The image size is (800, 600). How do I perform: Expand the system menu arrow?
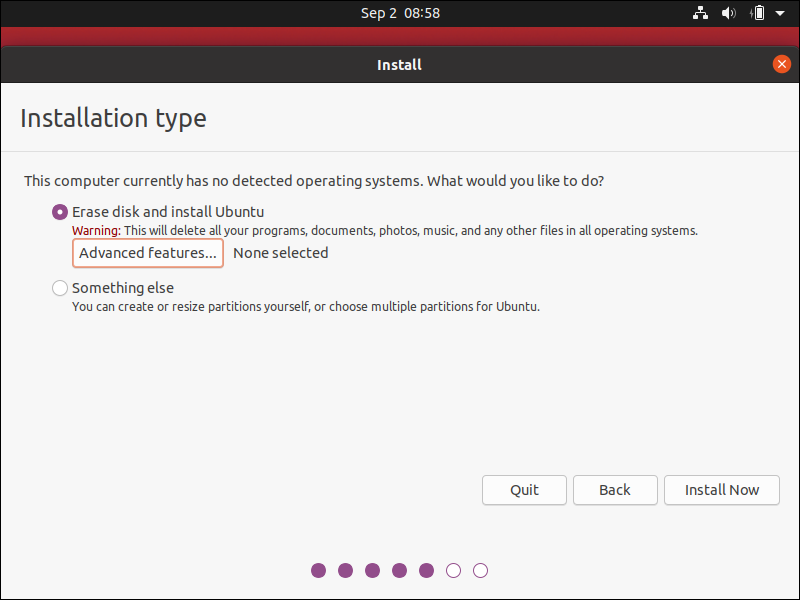pyautogui.click(x=780, y=13)
